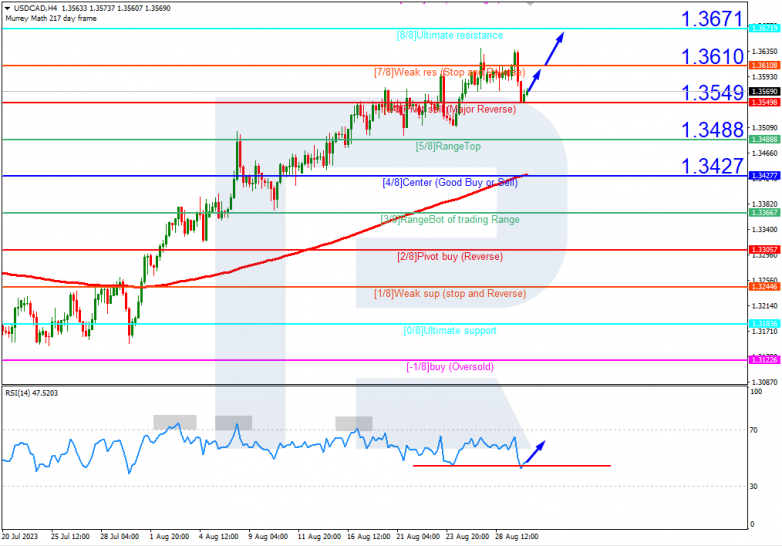
Task: Click the 1.34660 price axis value
Action: (764, 153)
